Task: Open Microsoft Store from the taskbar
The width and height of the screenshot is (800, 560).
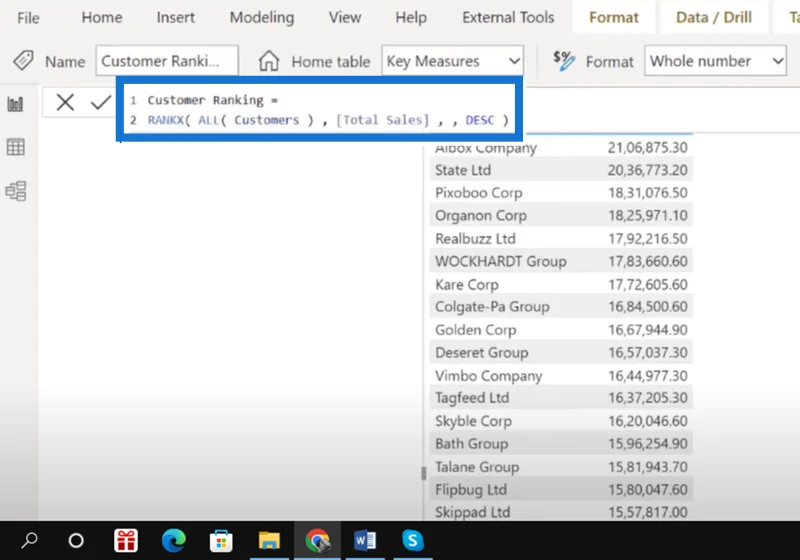Action: coord(221,541)
